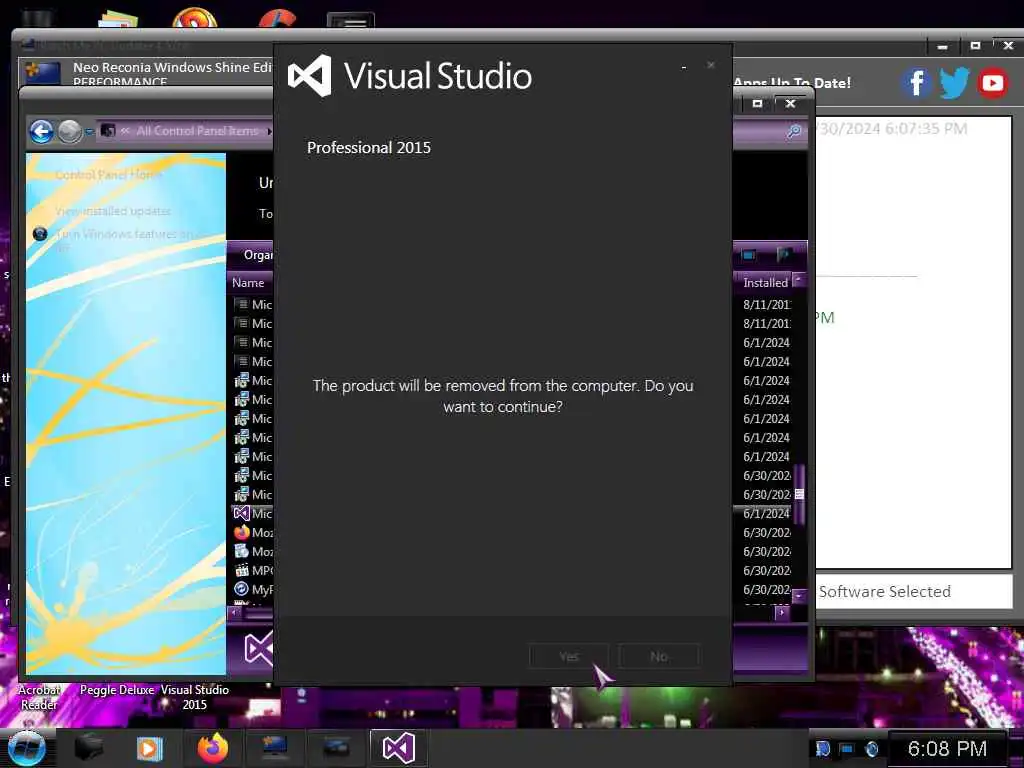Viewport: 1024px width, 768px height.
Task: Close the Visual Studio uninstall dialog
Action: [711, 65]
